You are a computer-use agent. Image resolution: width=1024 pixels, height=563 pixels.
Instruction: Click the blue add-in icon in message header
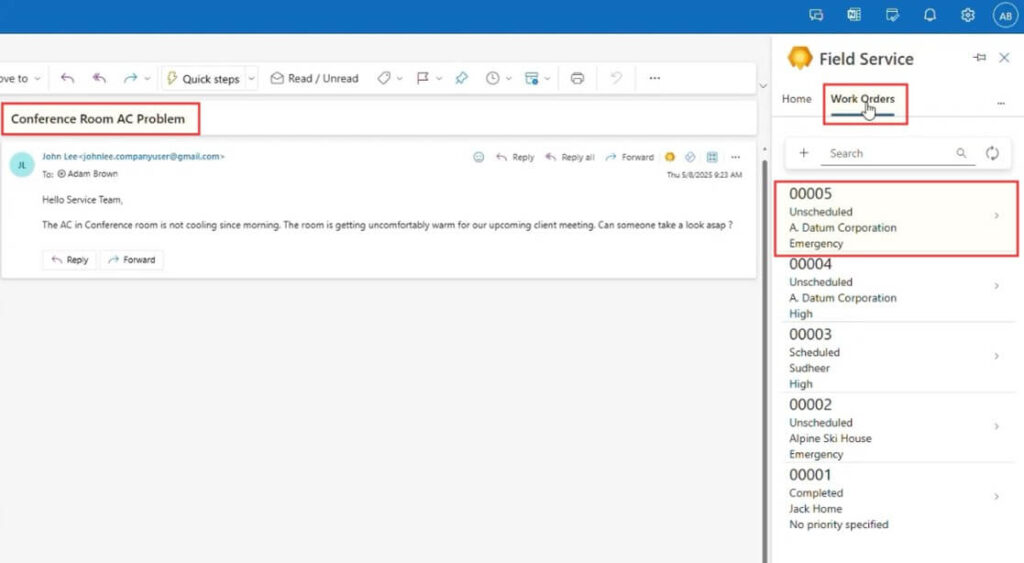[x=690, y=157]
